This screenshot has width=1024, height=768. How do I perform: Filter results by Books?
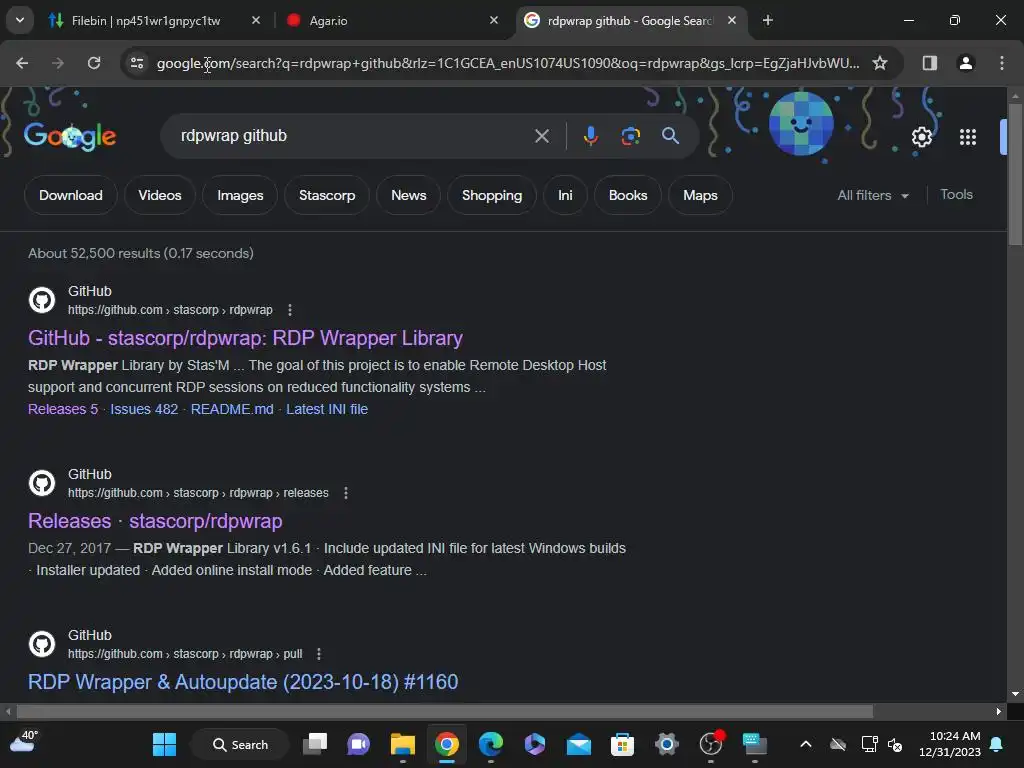(x=628, y=195)
